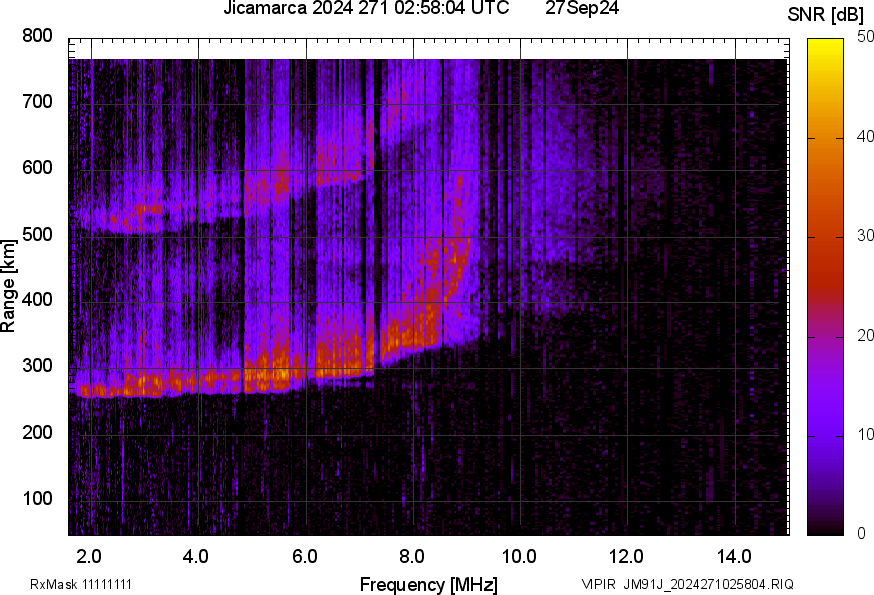
Task: Click the x-axis tick label '4.0'
Action: [196, 557]
